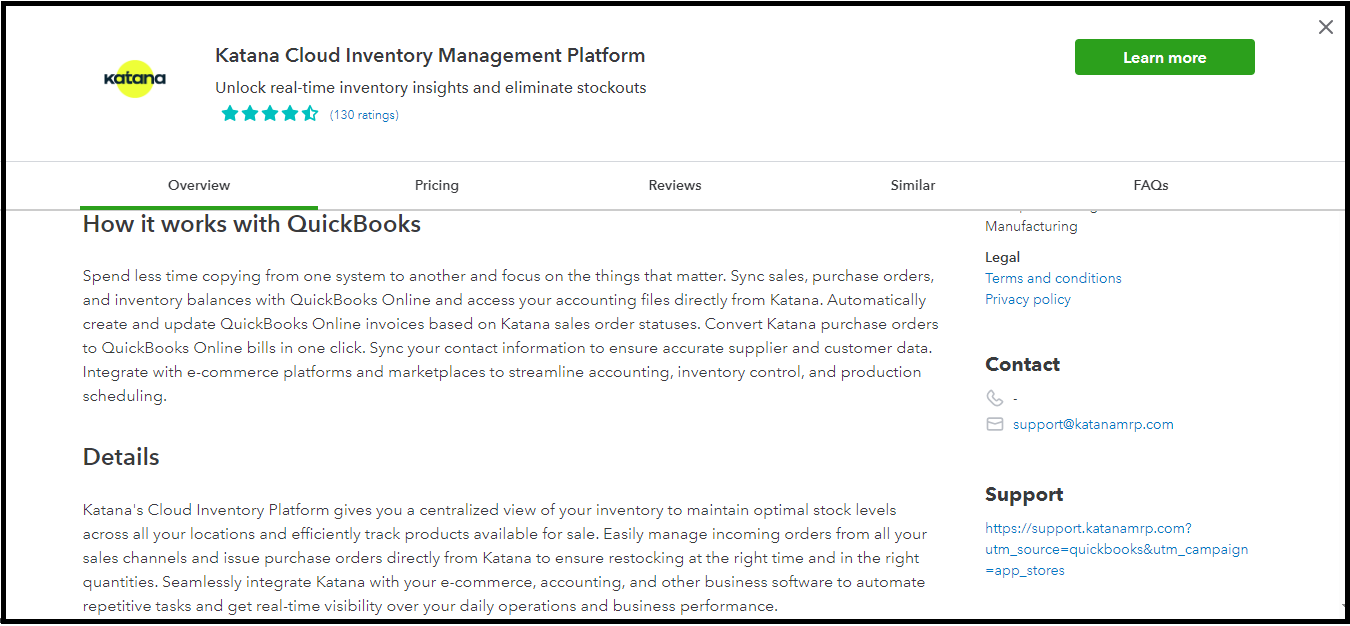Open the Privacy policy link
Viewport: 1350px width, 626px height.
point(1028,299)
